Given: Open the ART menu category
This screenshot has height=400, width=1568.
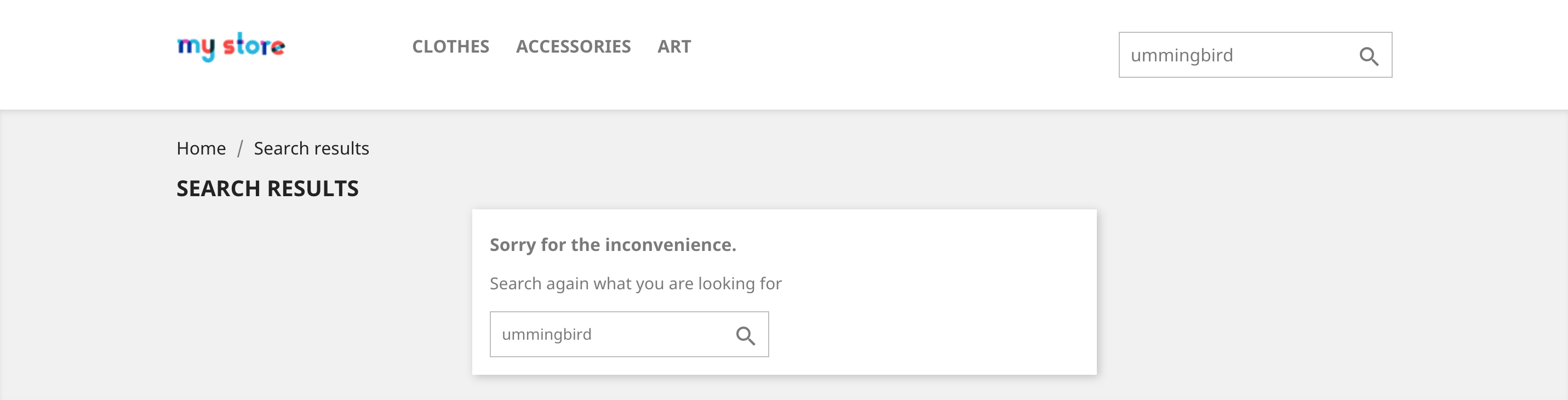Looking at the screenshot, I should (674, 46).
